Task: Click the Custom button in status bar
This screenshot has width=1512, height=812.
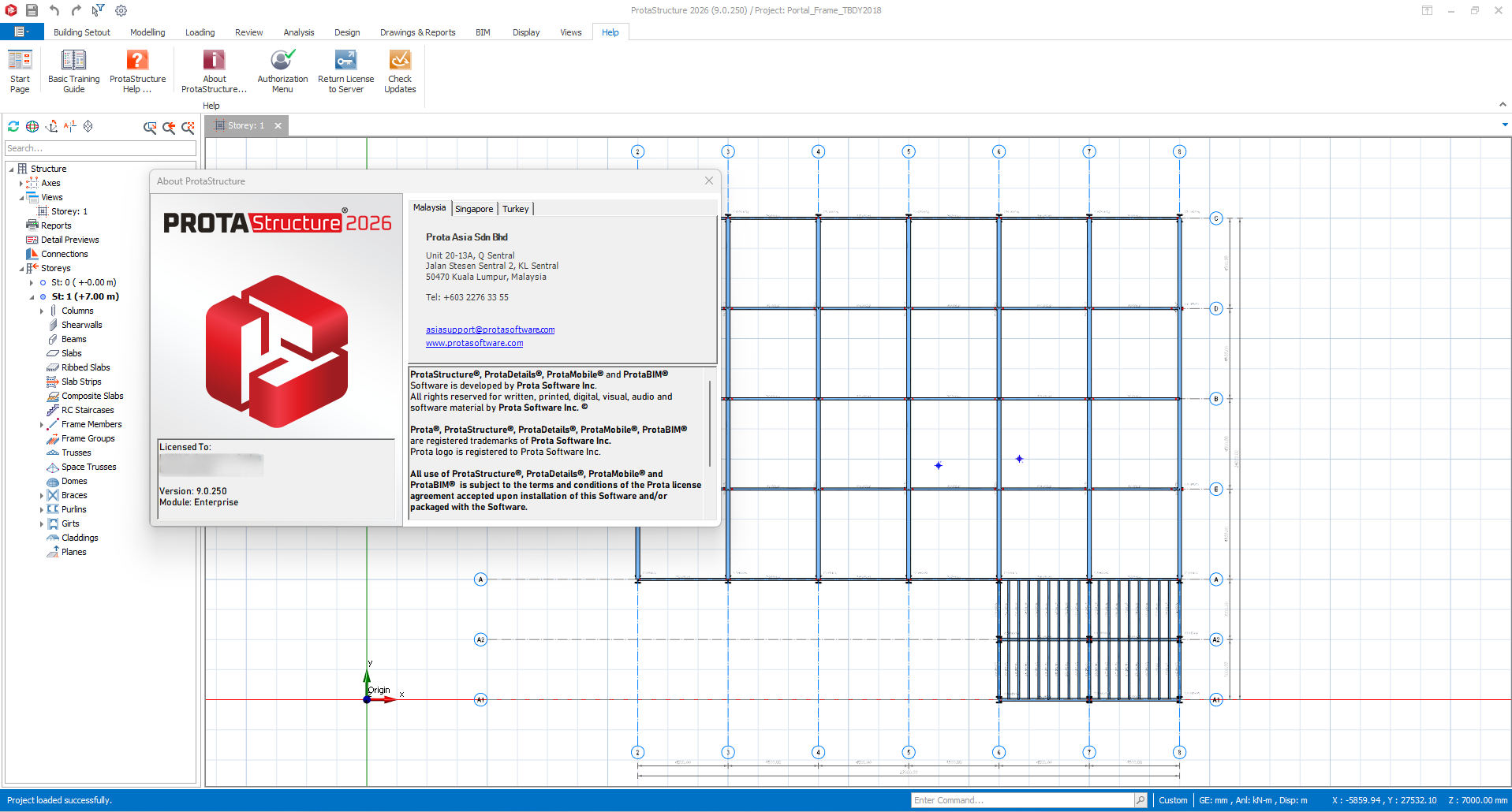Action: (x=1173, y=800)
